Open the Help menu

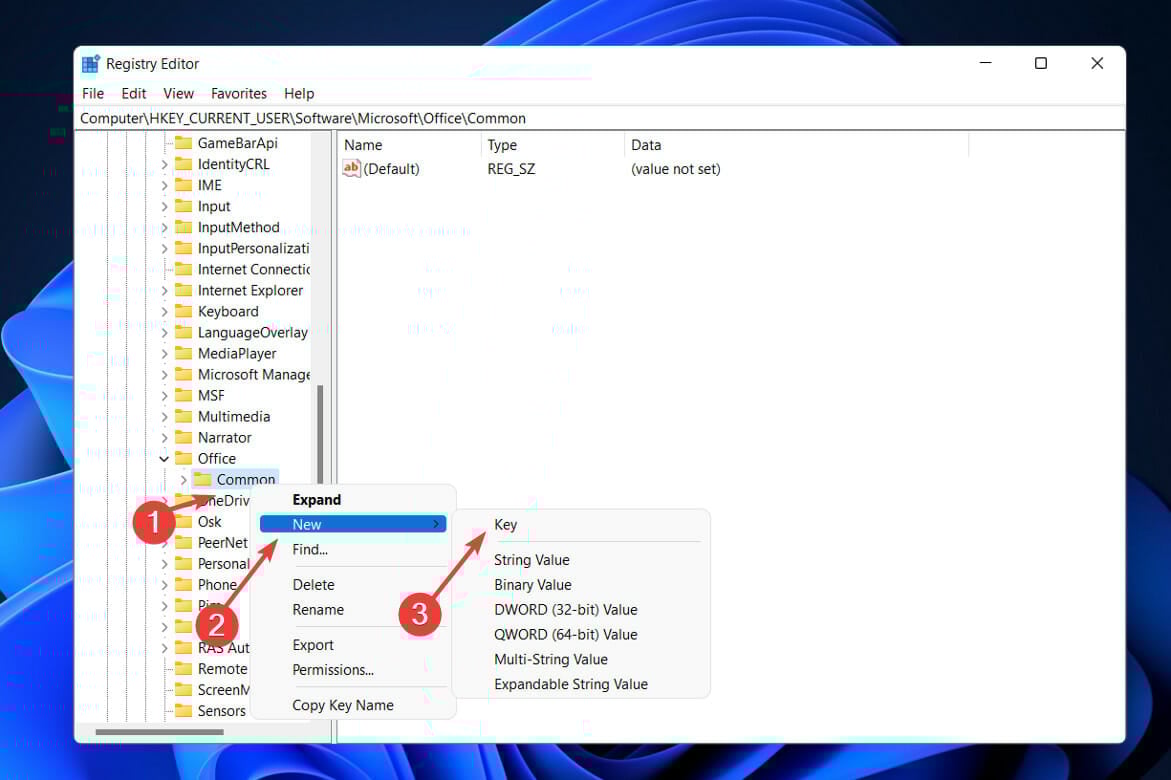pos(299,93)
